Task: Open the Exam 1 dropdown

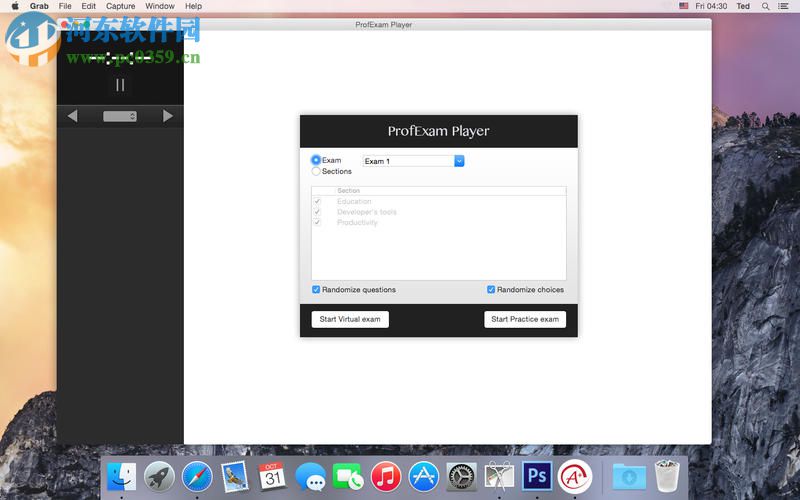Action: 413,161
